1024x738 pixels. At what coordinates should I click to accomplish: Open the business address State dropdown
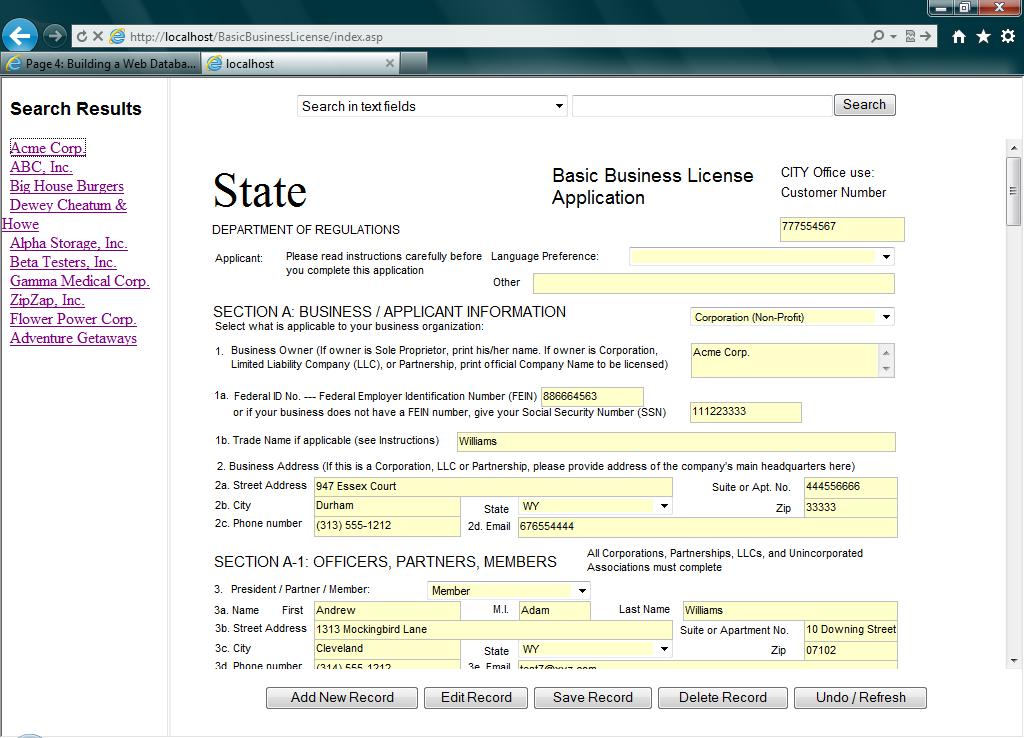coord(596,506)
